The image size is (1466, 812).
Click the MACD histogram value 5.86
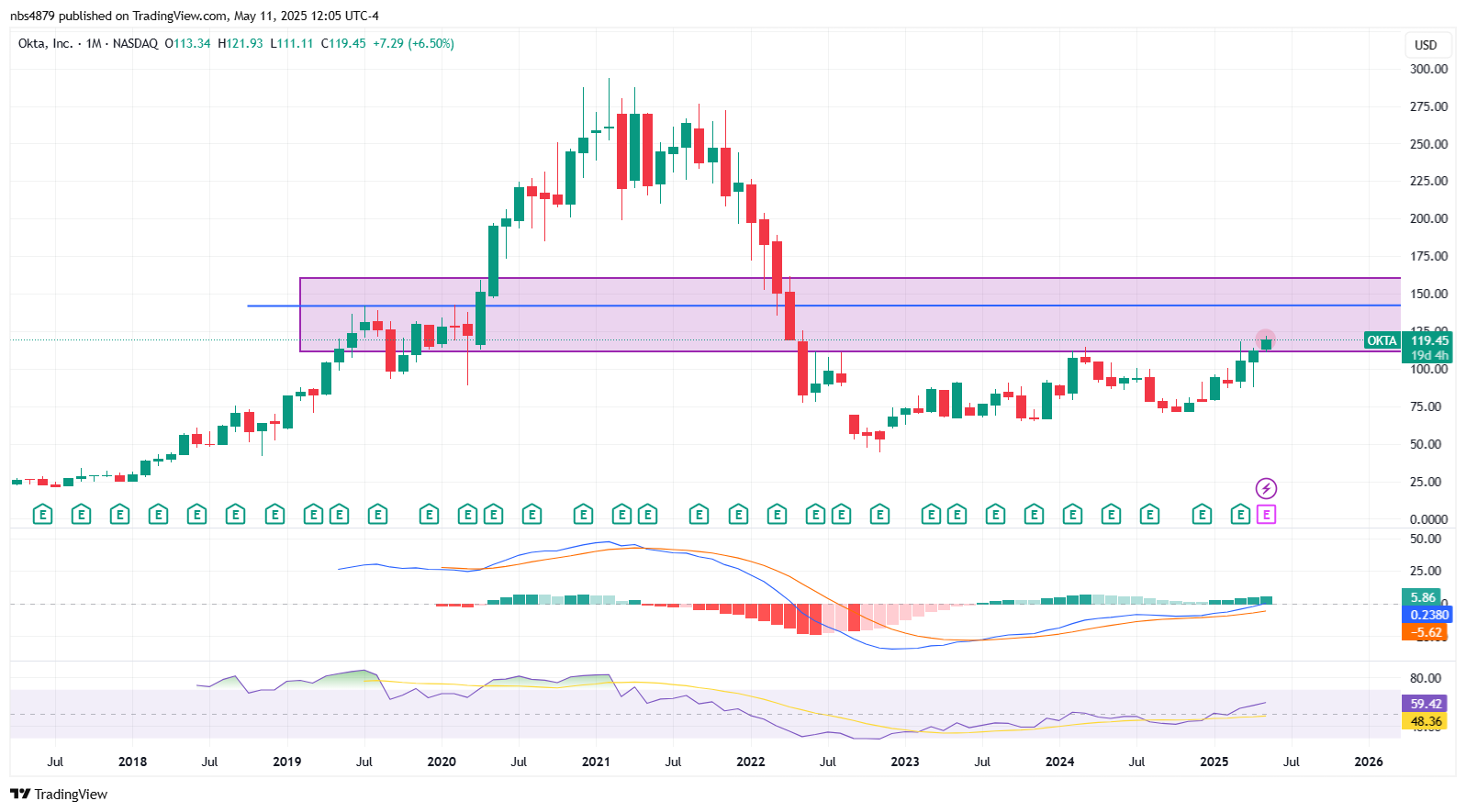pyautogui.click(x=1422, y=597)
